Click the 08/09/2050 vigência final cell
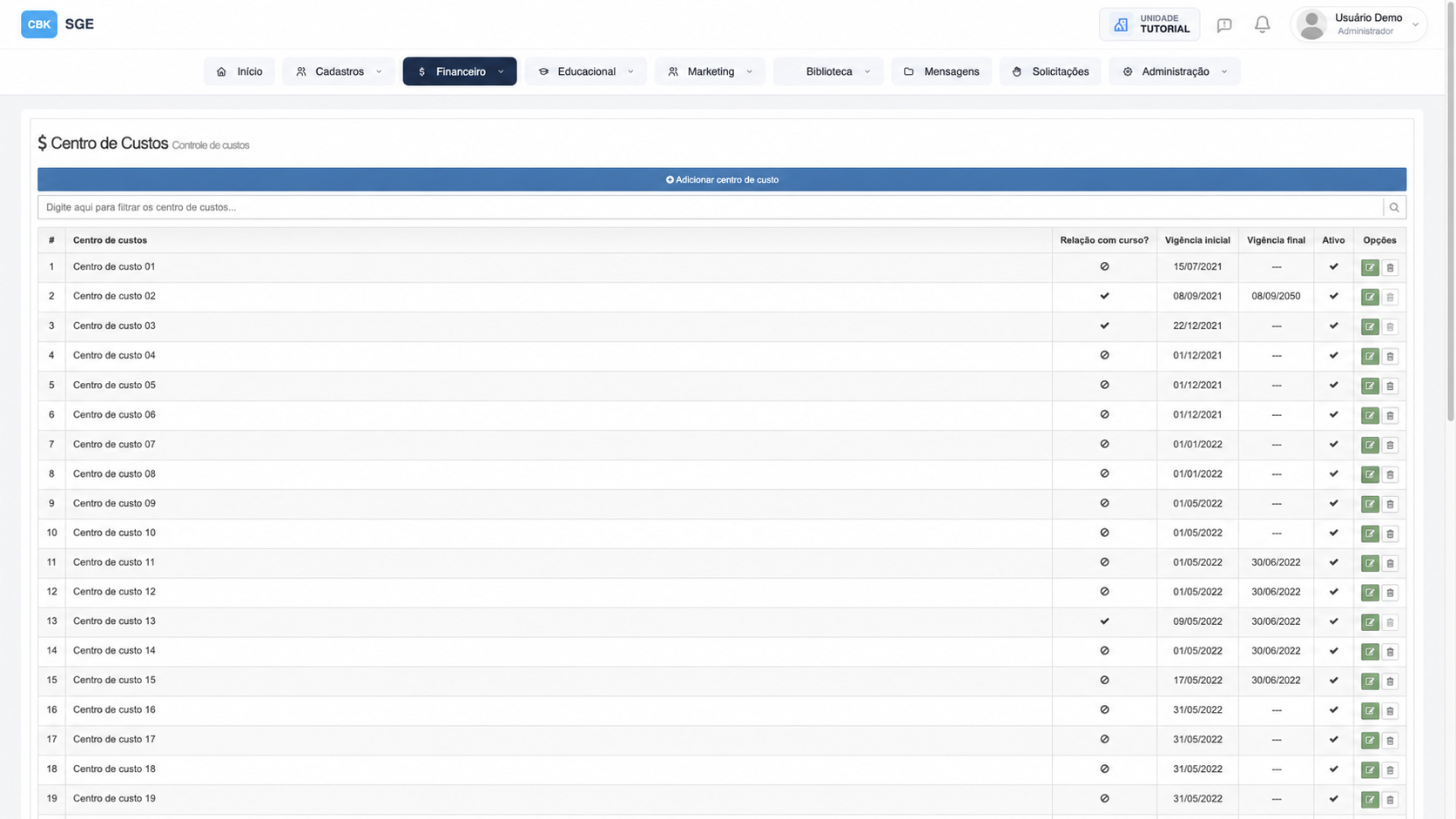The image size is (1456, 819). [1276, 296]
